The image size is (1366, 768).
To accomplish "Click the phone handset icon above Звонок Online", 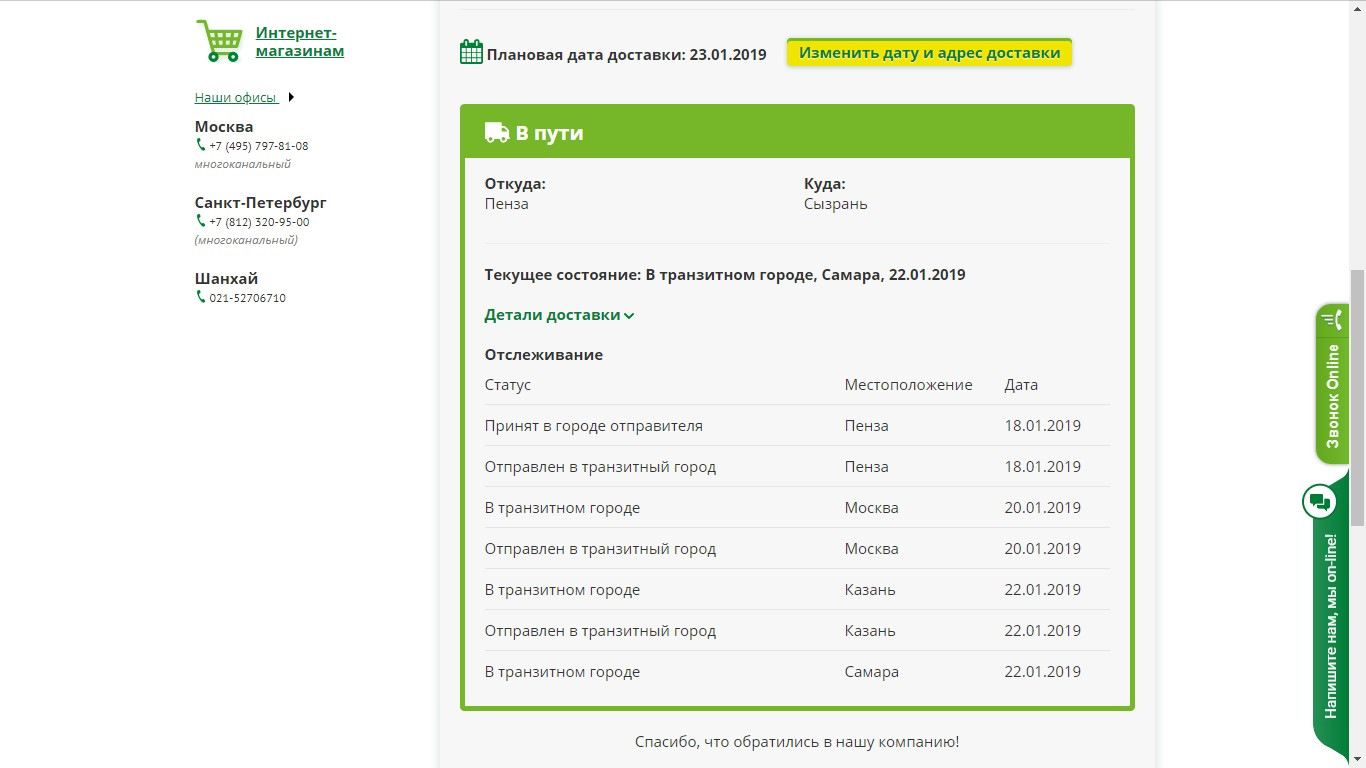I will tap(1332, 321).
